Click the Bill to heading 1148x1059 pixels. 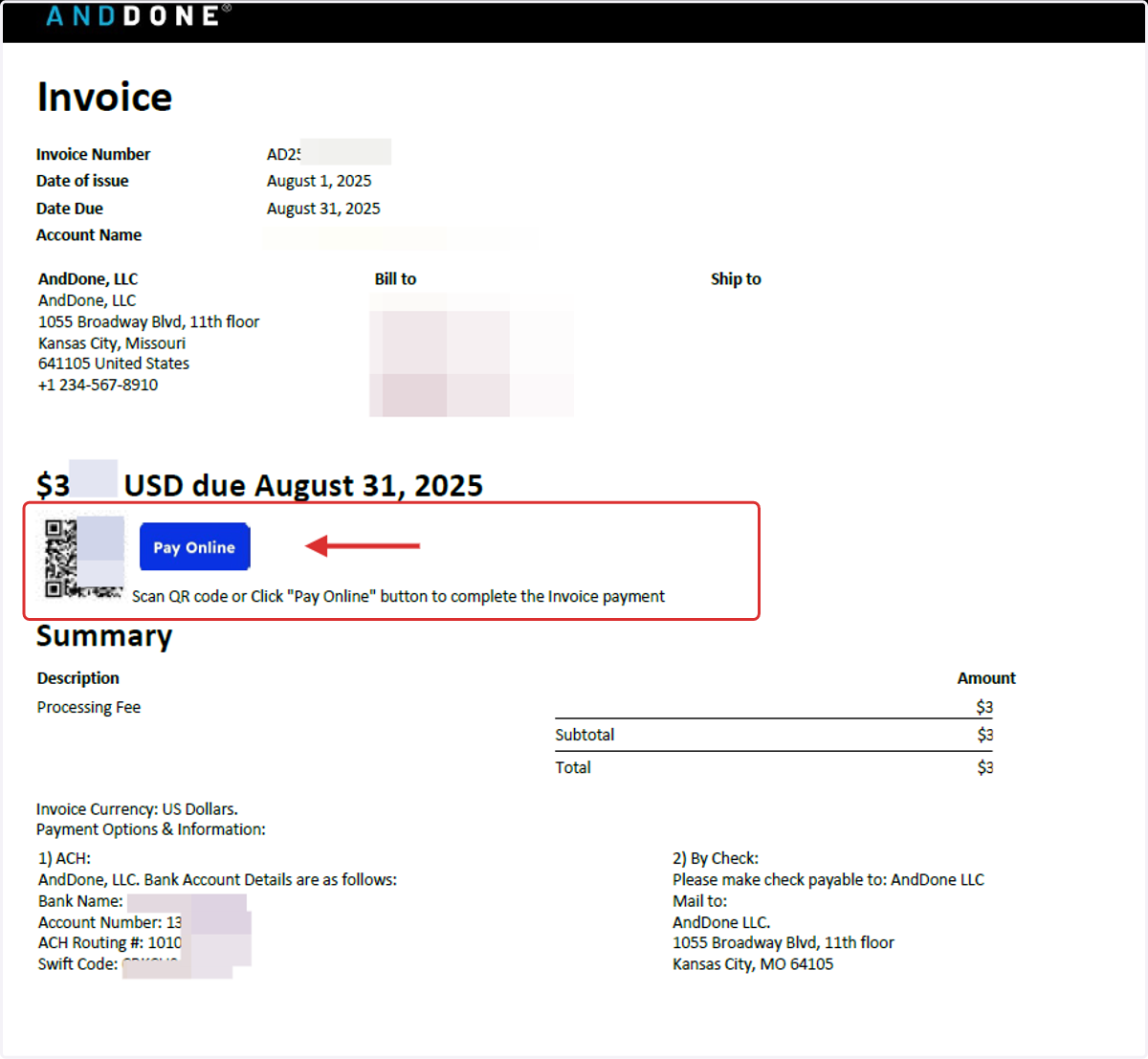pos(395,279)
